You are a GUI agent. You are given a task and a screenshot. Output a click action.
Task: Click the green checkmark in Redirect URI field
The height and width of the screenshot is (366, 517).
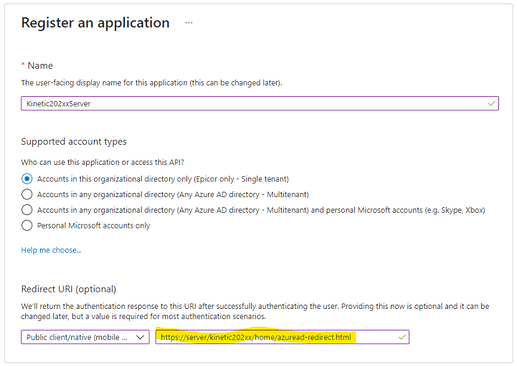point(402,337)
